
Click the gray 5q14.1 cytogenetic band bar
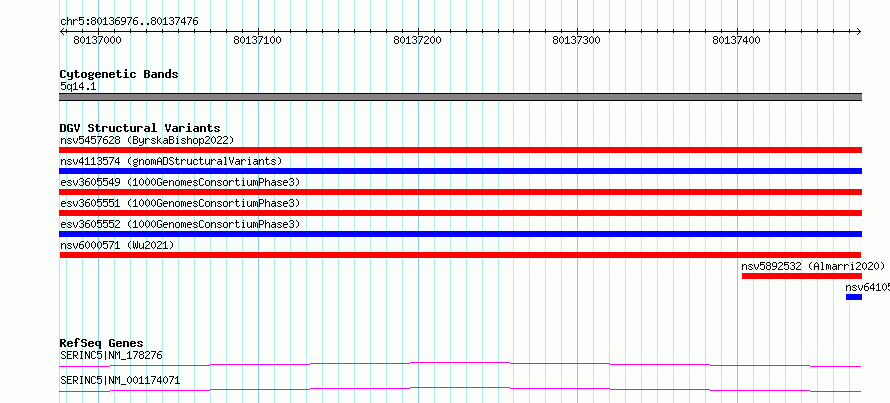pos(460,97)
